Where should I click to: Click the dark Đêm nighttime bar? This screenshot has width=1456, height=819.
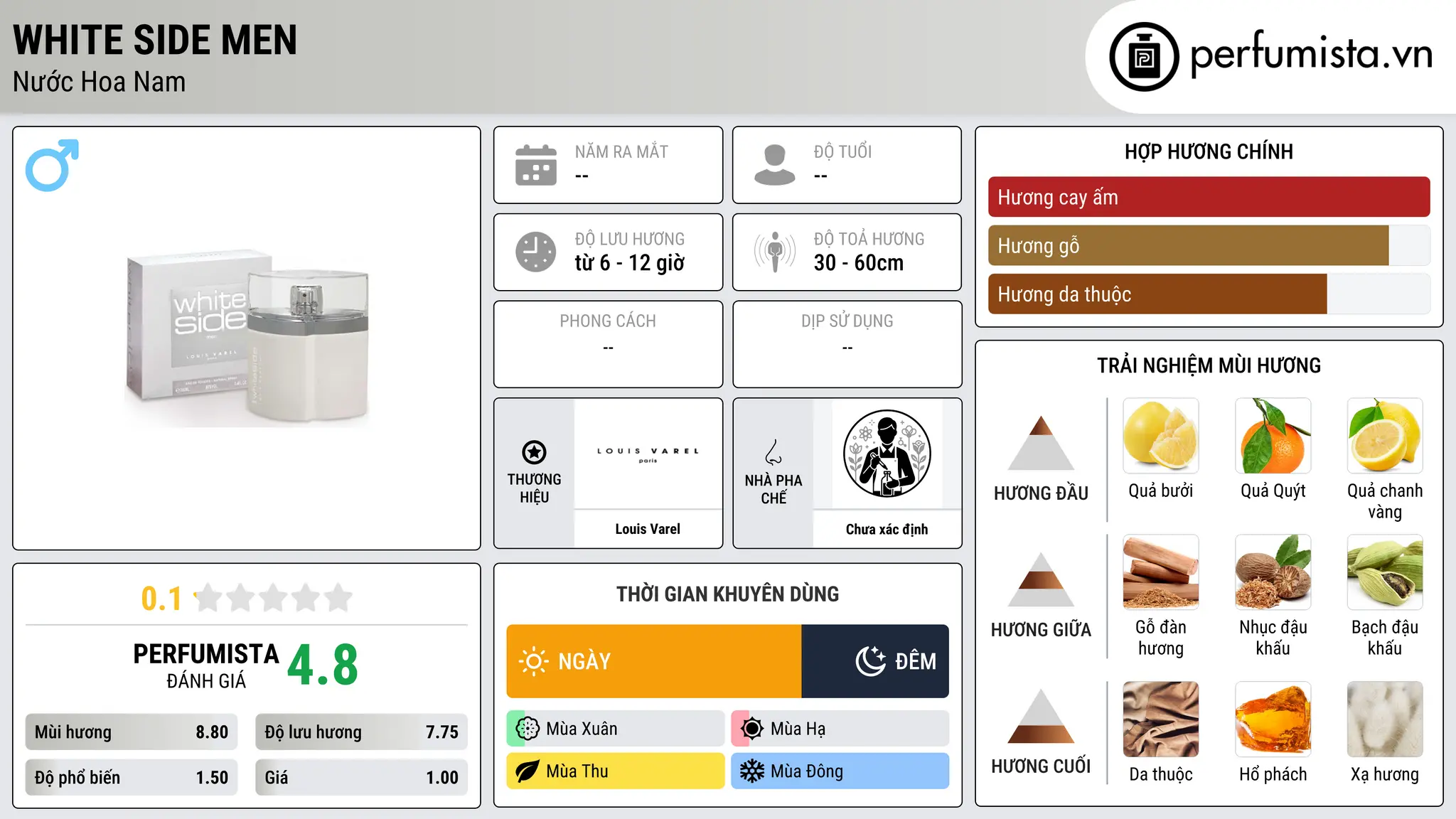pos(875,661)
